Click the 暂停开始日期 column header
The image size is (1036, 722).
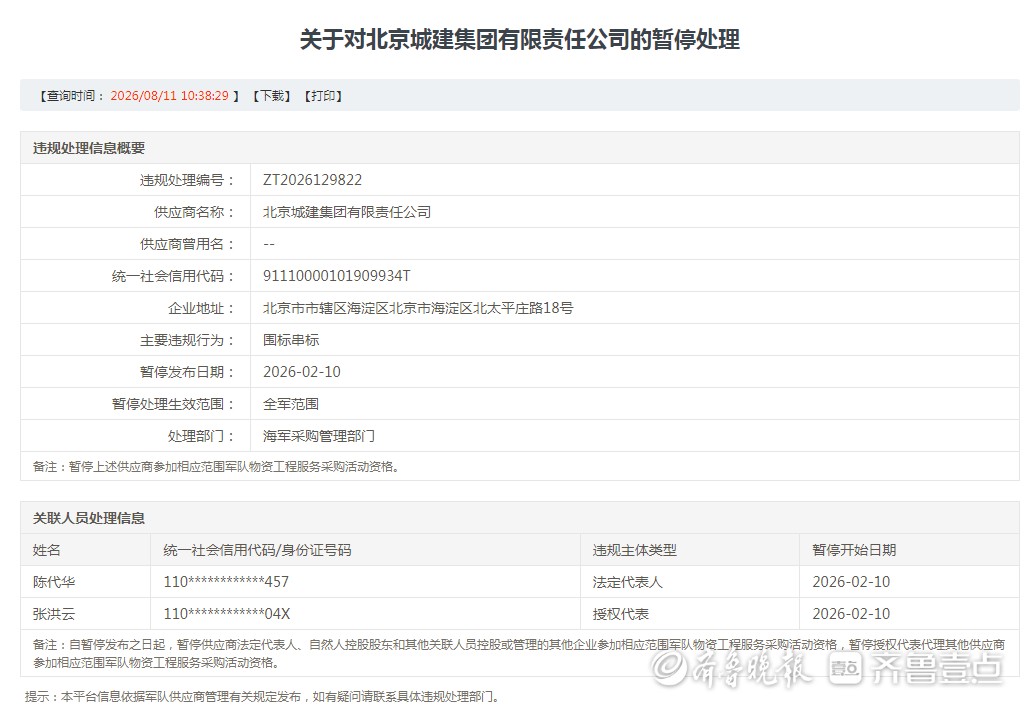854,550
